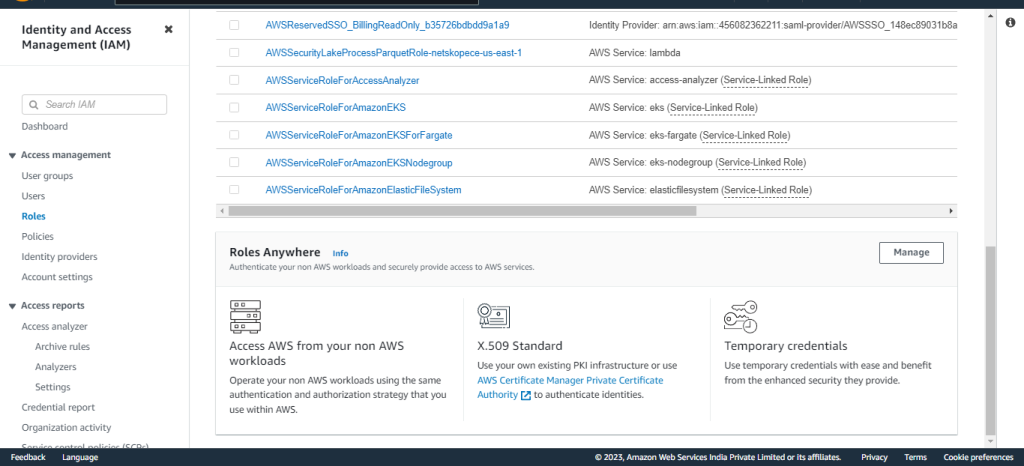Navigate to Identity providers
The width and height of the screenshot is (1024, 466).
tap(59, 256)
